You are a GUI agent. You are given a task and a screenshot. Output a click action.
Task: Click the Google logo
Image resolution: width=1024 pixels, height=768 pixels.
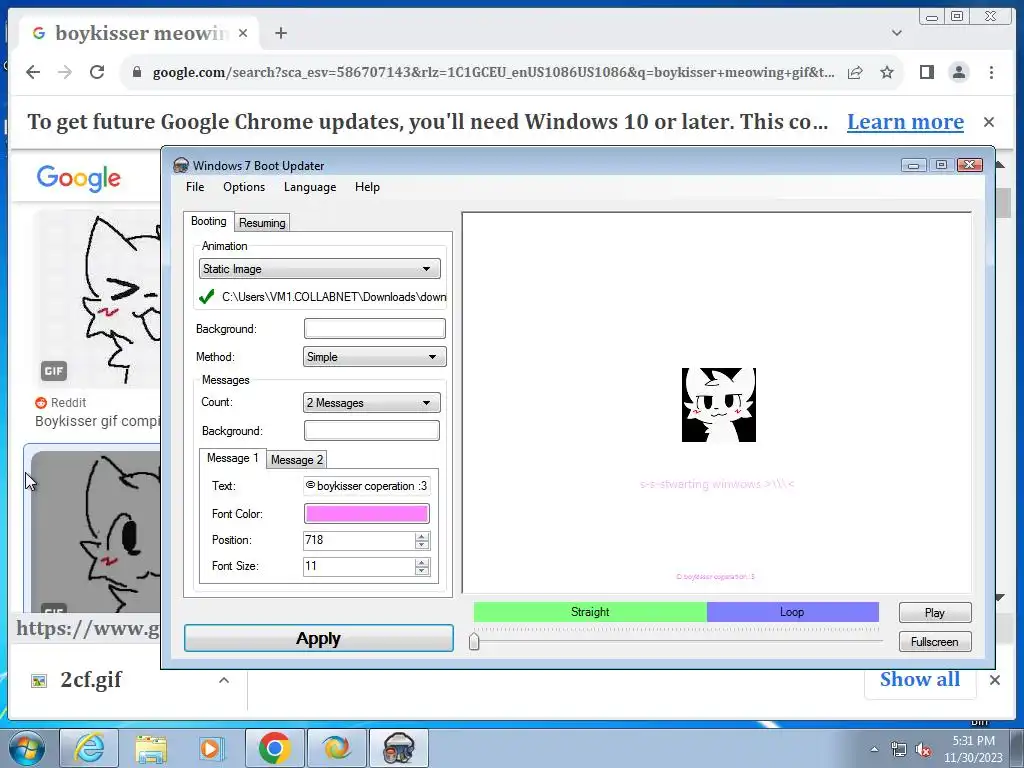[78, 178]
